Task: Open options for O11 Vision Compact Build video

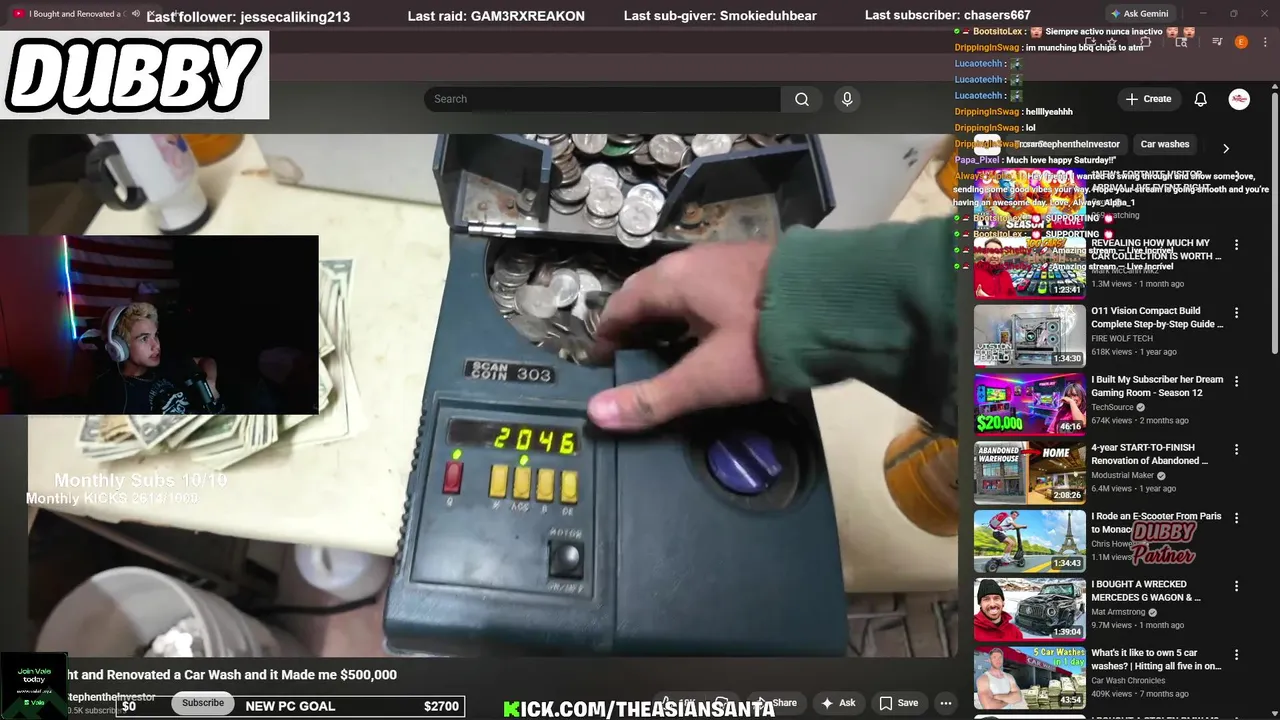Action: (1236, 313)
